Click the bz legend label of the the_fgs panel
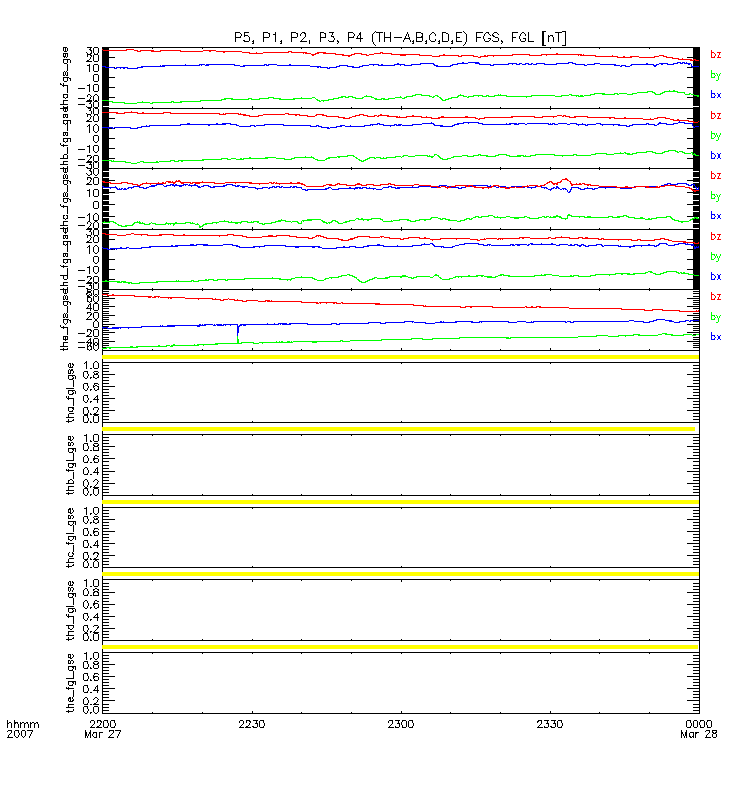 (715, 296)
